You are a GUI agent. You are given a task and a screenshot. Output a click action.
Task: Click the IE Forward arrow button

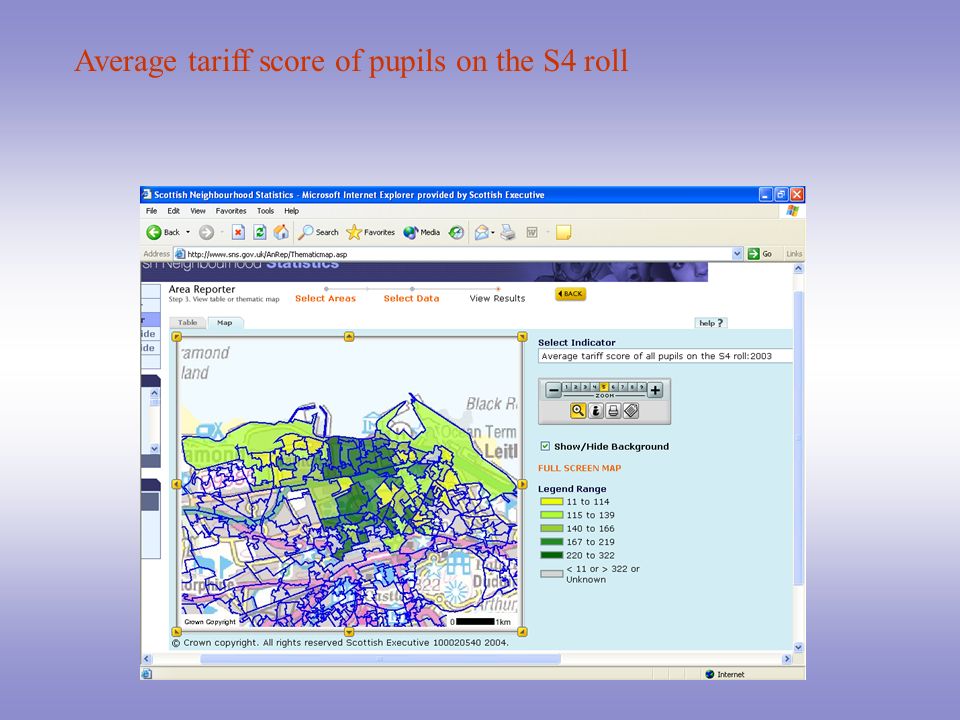206,232
